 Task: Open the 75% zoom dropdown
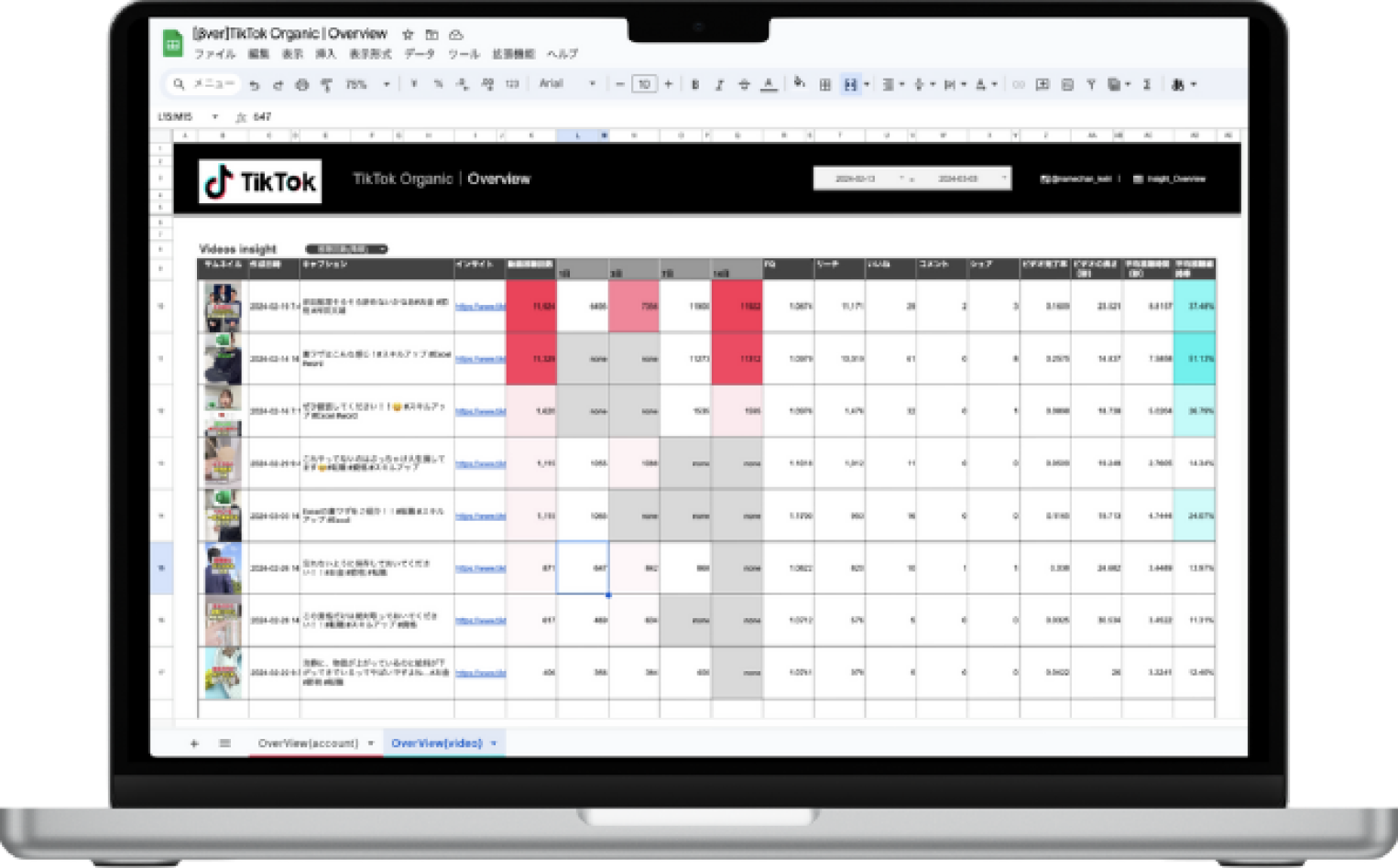coord(366,84)
